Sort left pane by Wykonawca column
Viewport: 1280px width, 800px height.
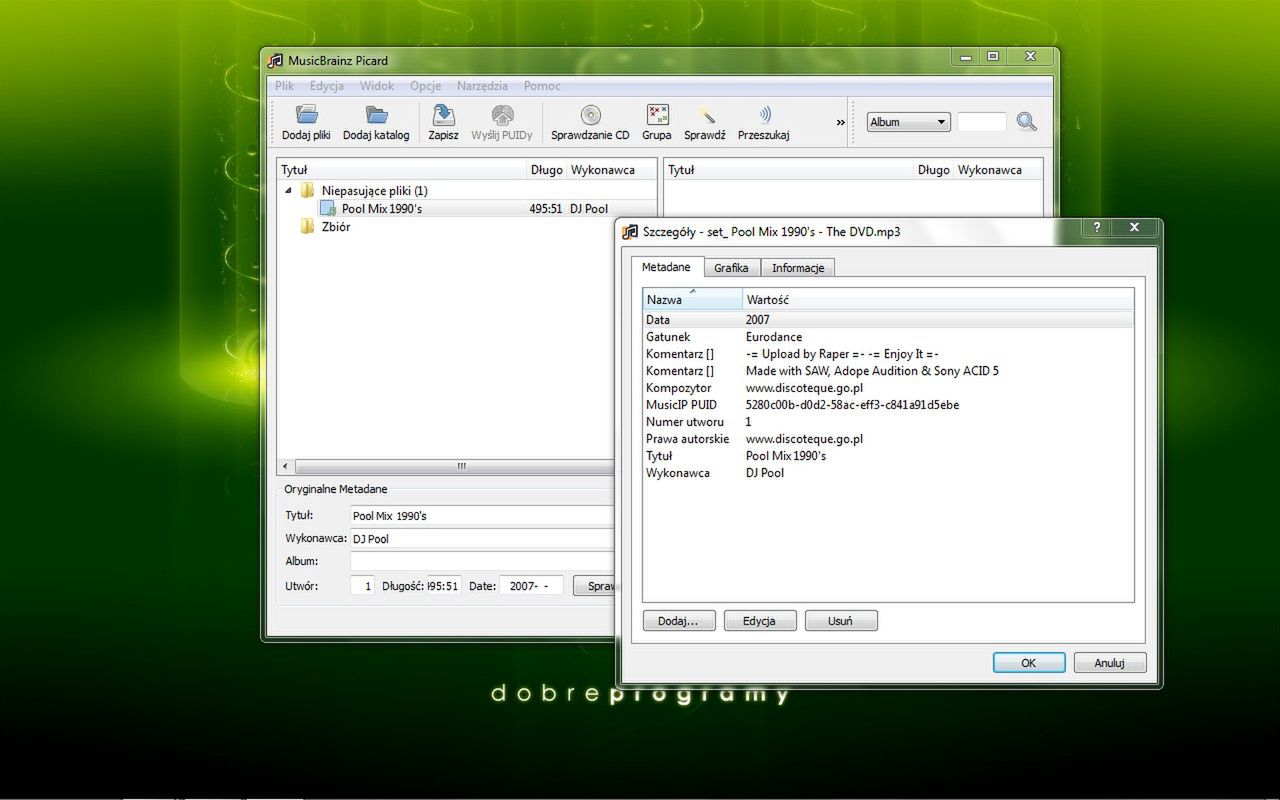pyautogui.click(x=612, y=170)
